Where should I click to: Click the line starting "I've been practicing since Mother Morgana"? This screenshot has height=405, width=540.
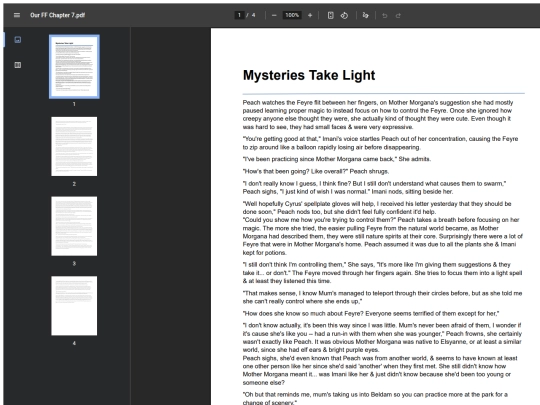[337, 159]
